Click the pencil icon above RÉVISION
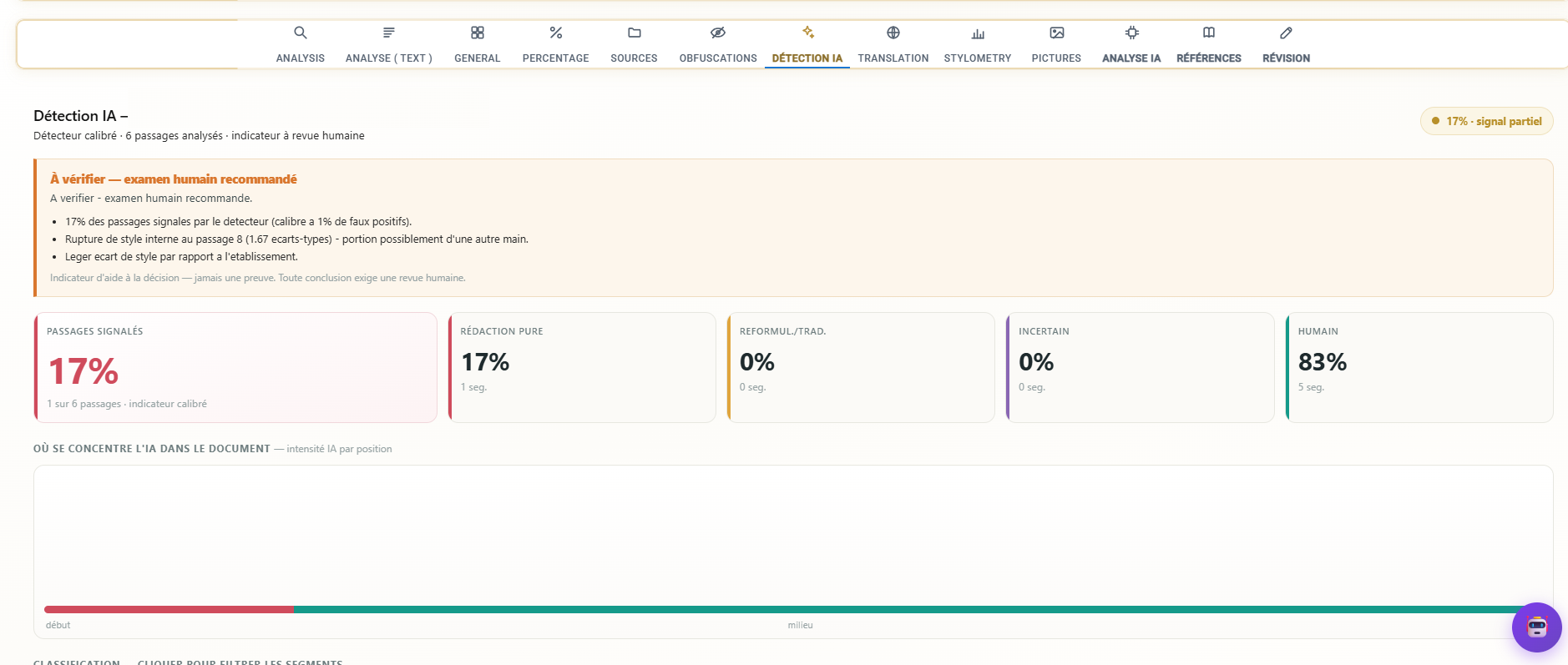 [x=1286, y=33]
